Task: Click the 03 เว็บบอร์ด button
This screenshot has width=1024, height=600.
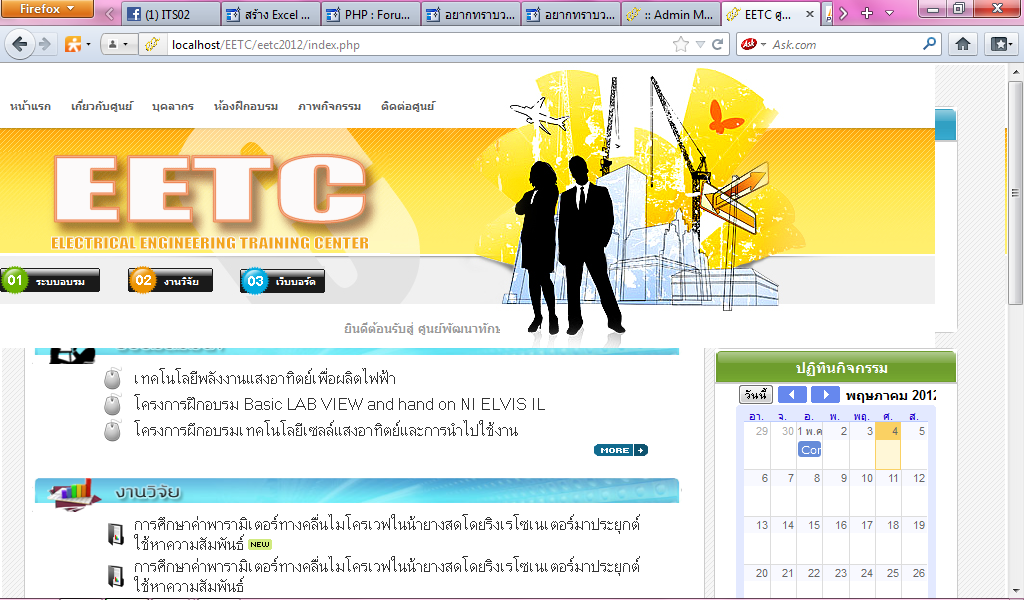Action: point(282,281)
